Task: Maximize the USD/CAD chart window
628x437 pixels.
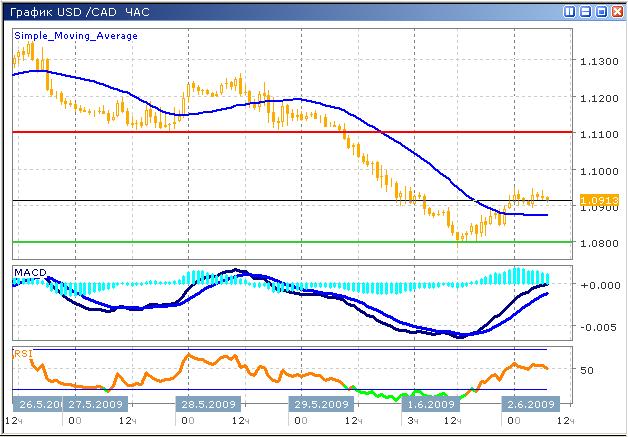Action: [600, 11]
